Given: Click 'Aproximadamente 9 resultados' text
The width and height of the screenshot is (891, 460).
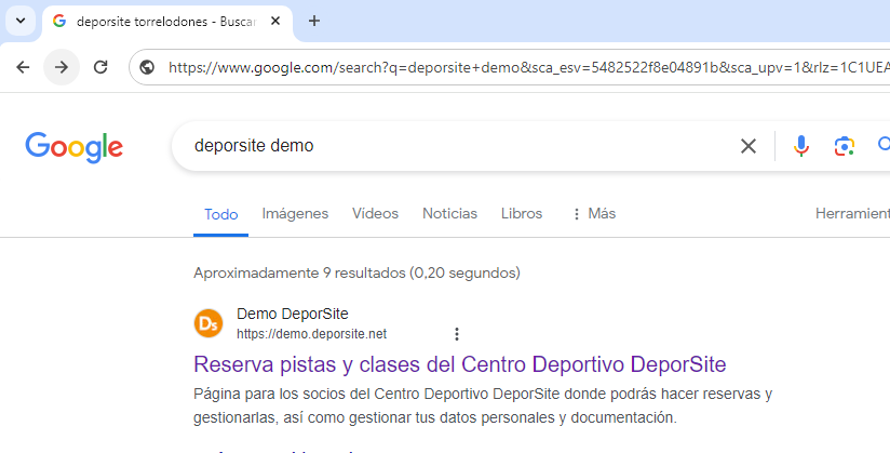Looking at the screenshot, I should click(357, 273).
